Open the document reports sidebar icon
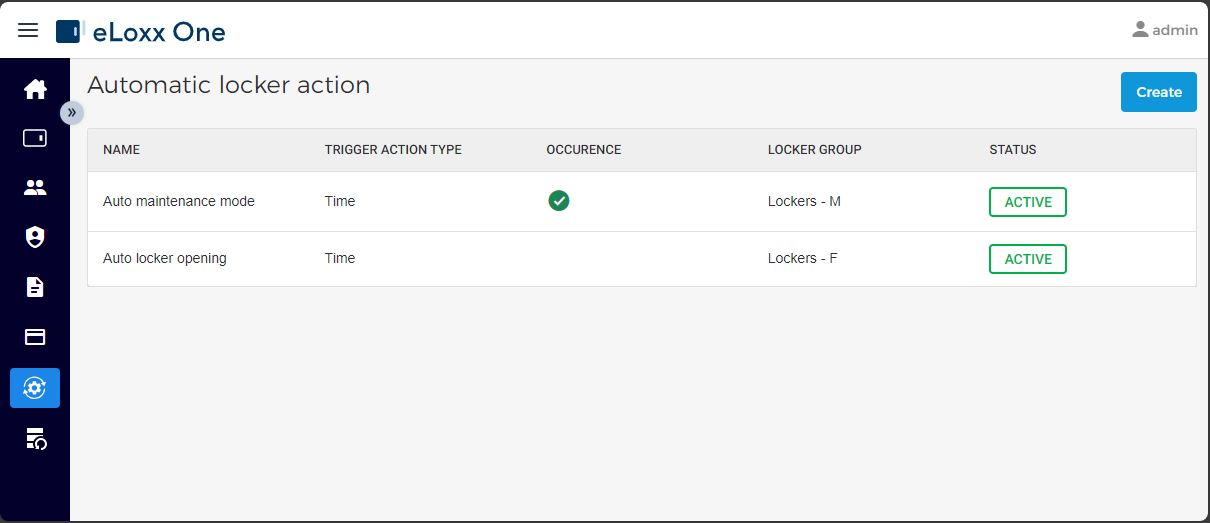The width and height of the screenshot is (1210, 523). coord(35,287)
